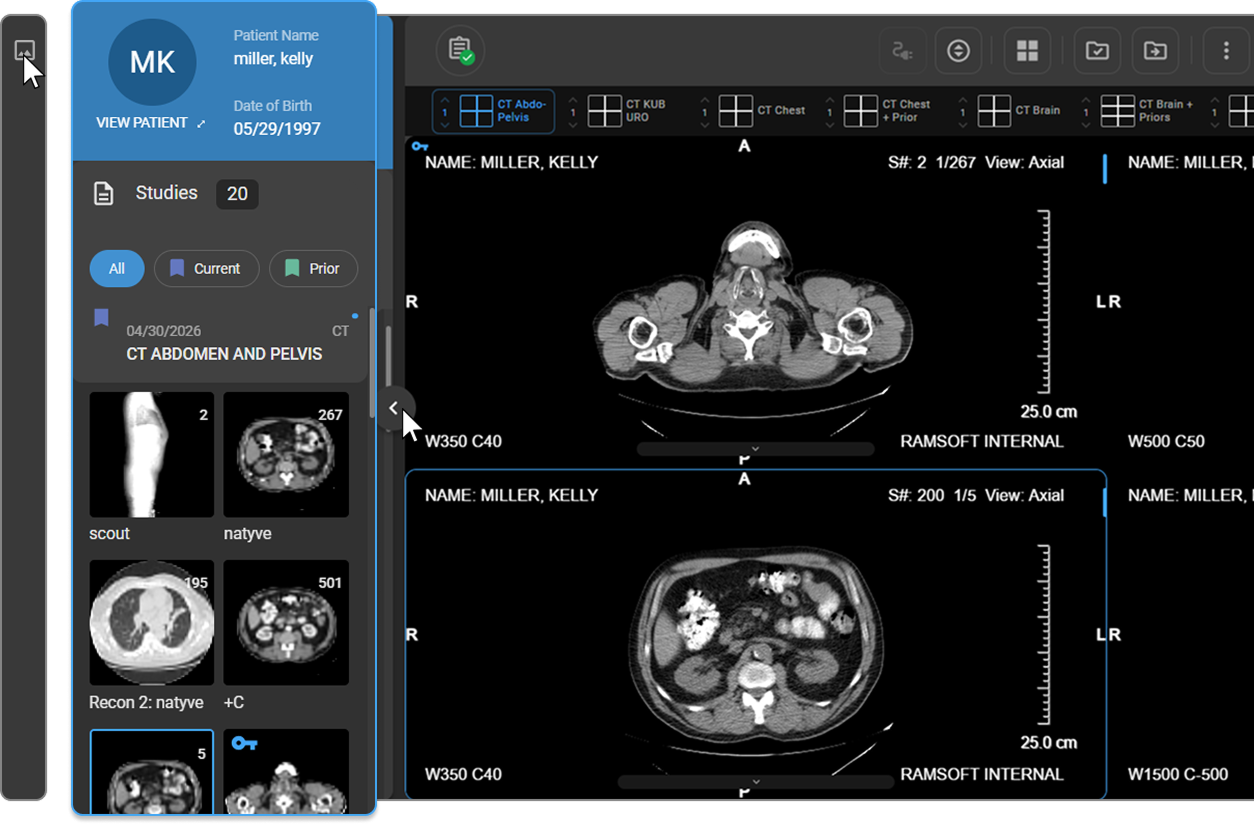Click the W350 C40 label in top viewport
Image resolution: width=1254 pixels, height=824 pixels.
463,441
